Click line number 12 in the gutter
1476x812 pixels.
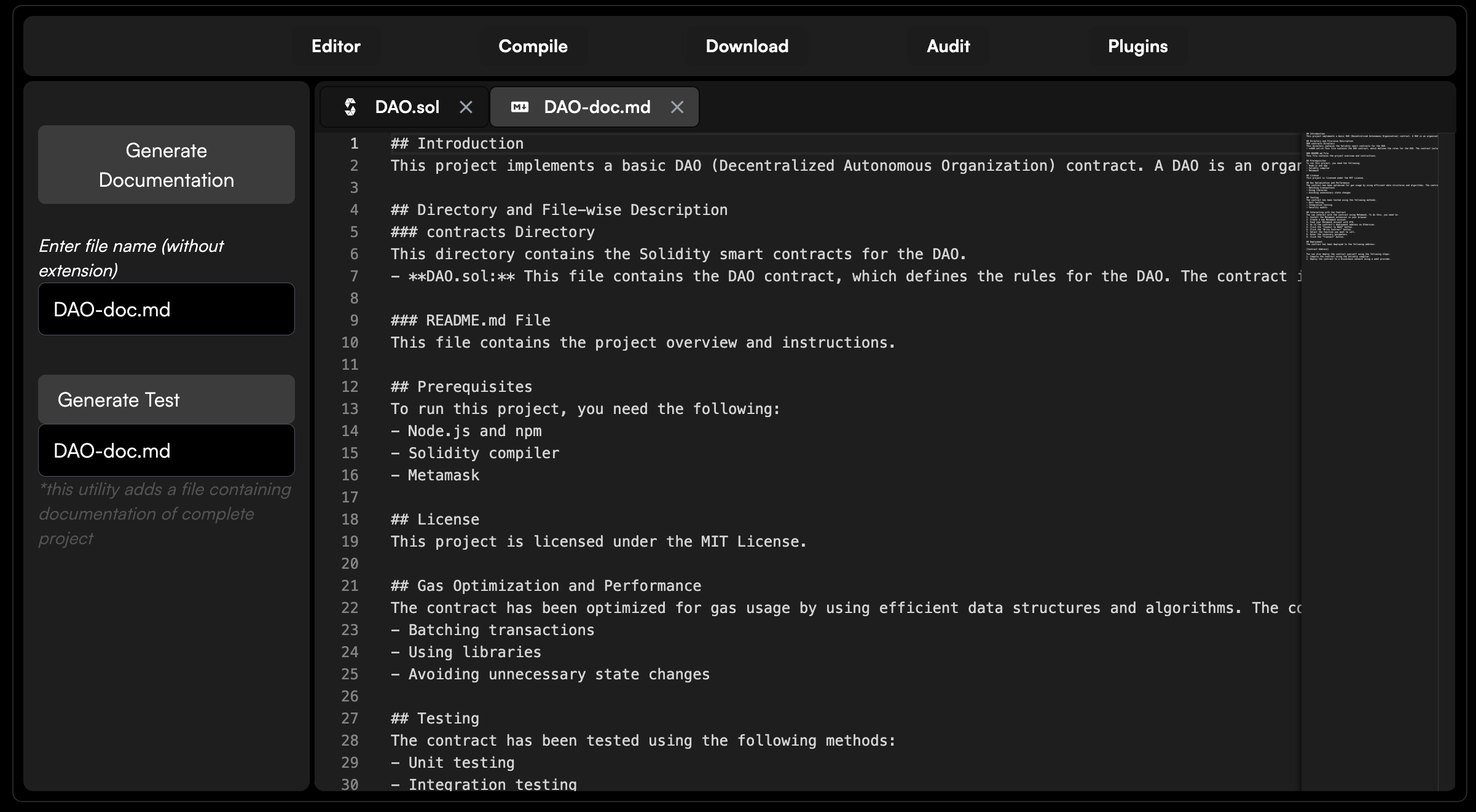pos(350,386)
